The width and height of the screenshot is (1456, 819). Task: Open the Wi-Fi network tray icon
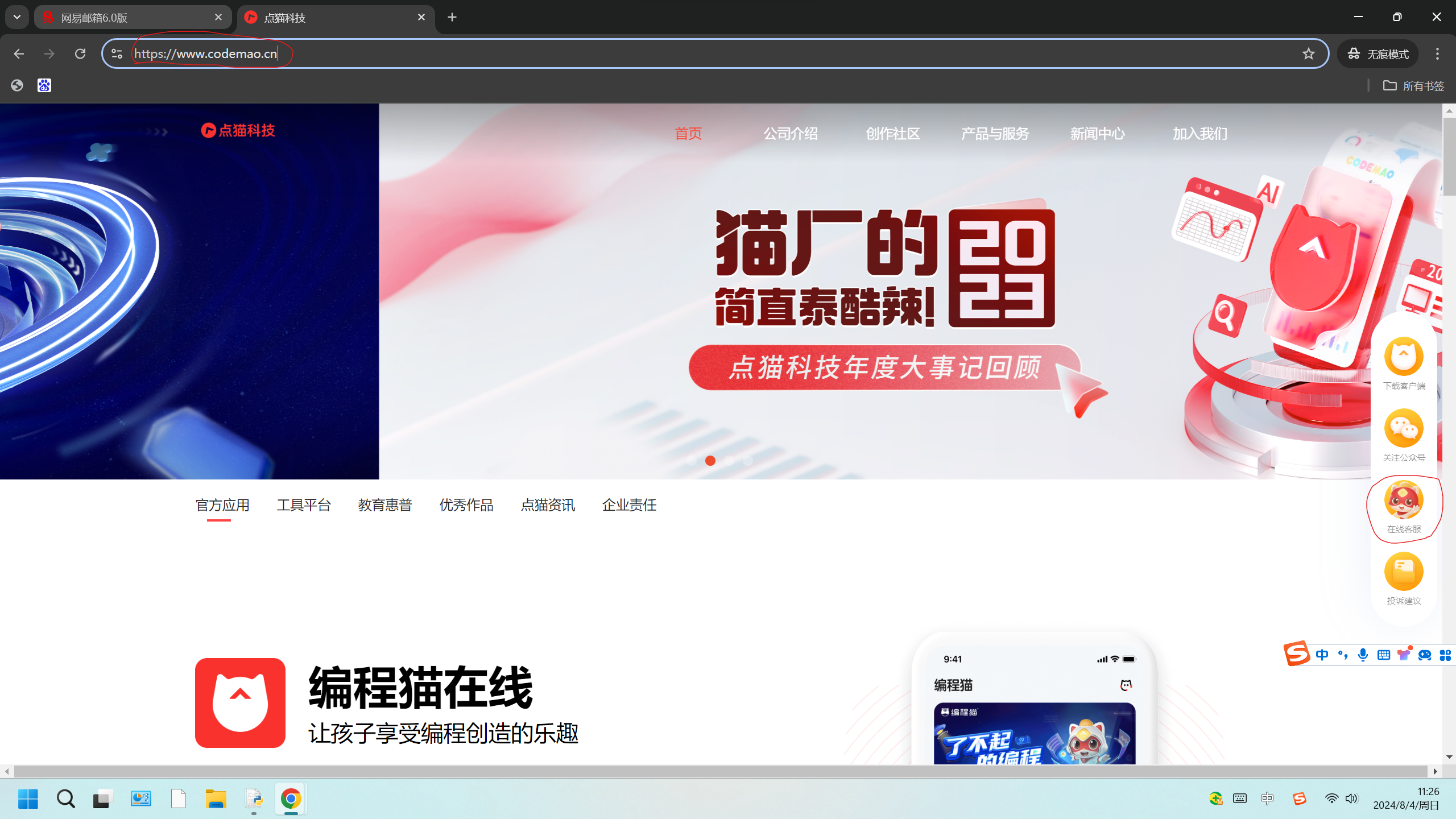(x=1331, y=799)
